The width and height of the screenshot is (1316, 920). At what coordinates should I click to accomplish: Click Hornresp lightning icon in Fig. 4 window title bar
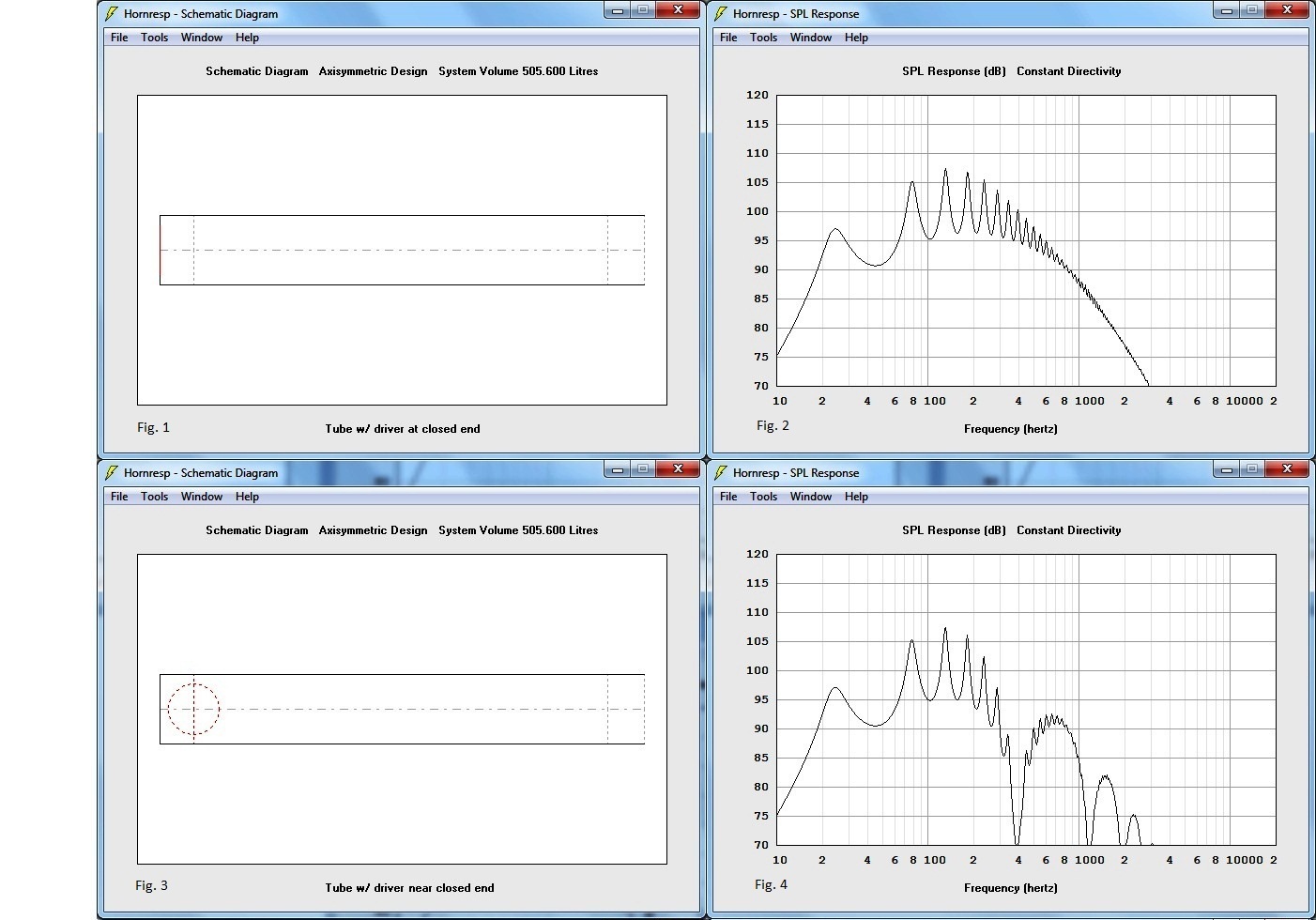(721, 472)
